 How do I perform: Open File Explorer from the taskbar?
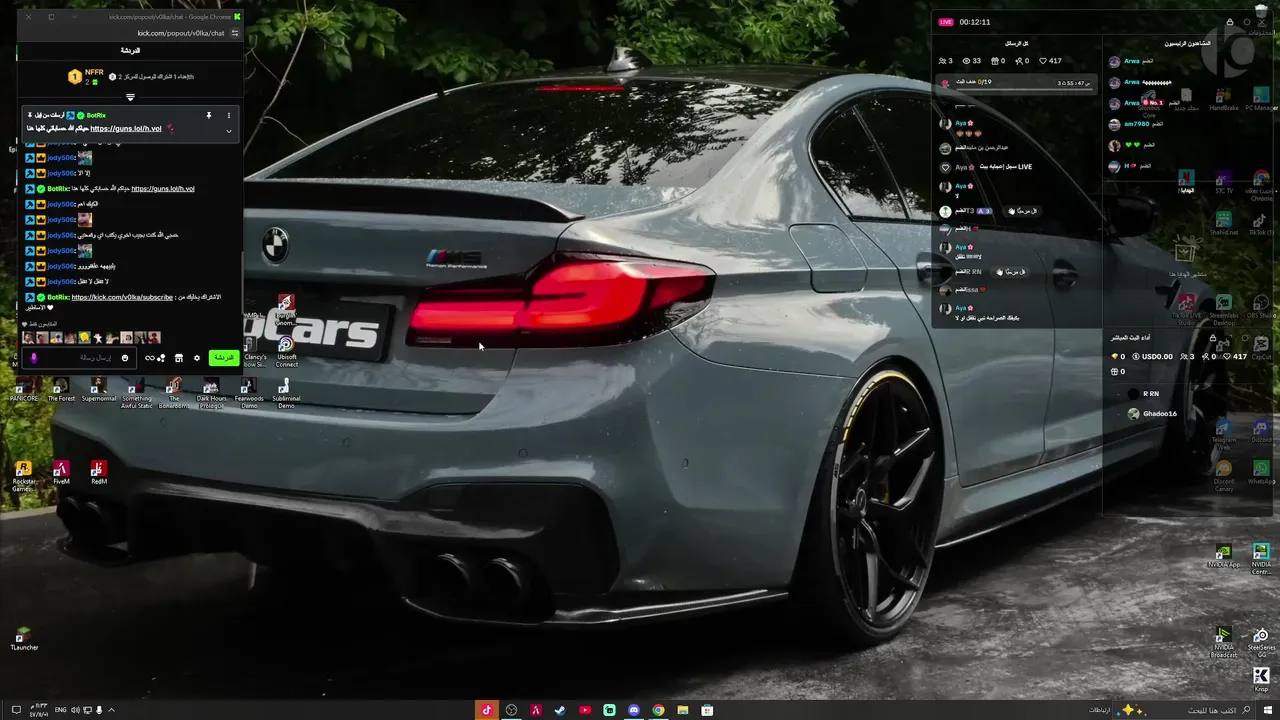(683, 710)
